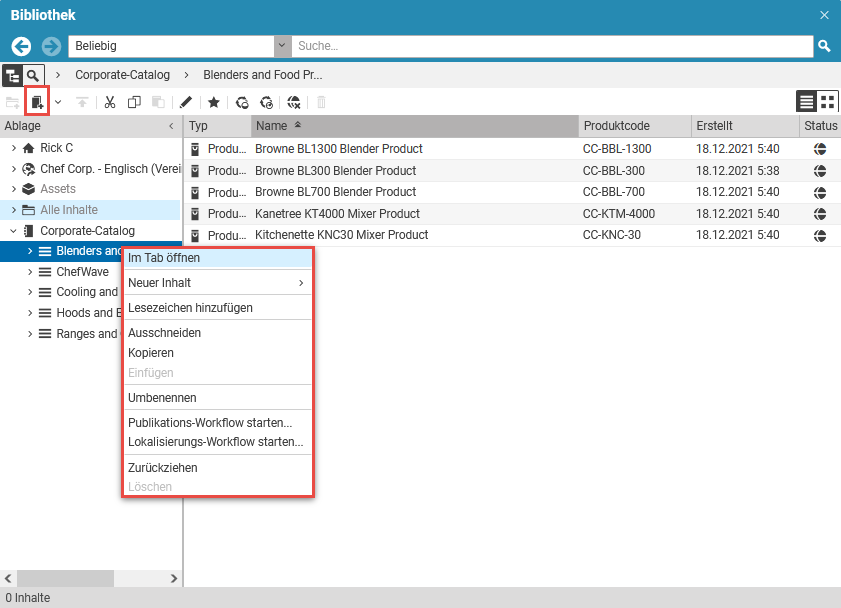Switch to list view mode
The image size is (841, 608).
806,101
